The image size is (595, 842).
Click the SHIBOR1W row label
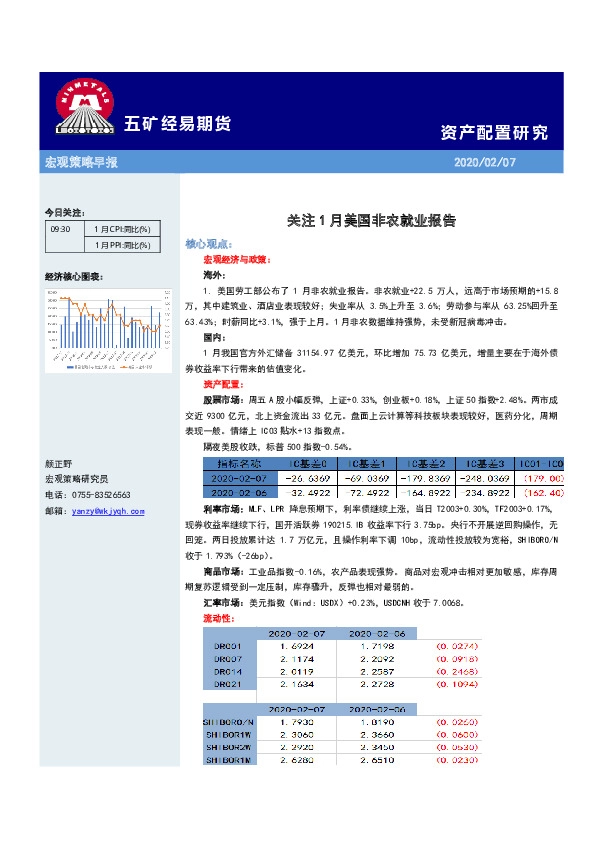[229, 735]
